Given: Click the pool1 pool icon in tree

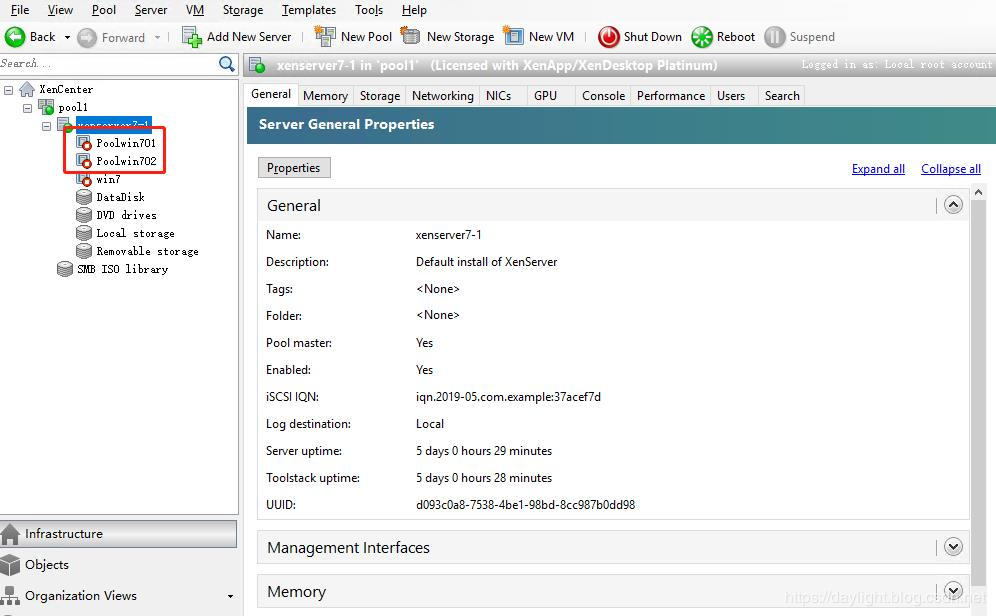Looking at the screenshot, I should [x=46, y=107].
